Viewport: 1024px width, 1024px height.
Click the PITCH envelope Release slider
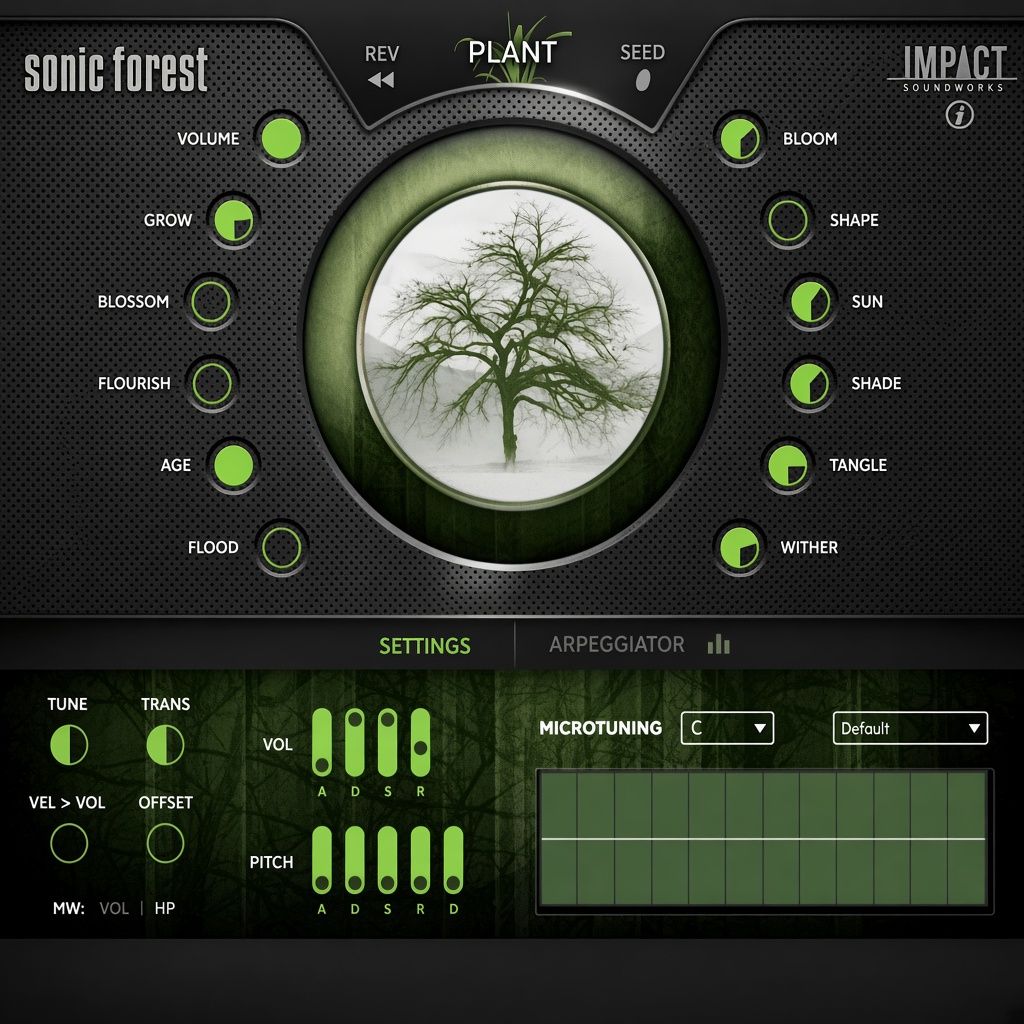tap(421, 860)
